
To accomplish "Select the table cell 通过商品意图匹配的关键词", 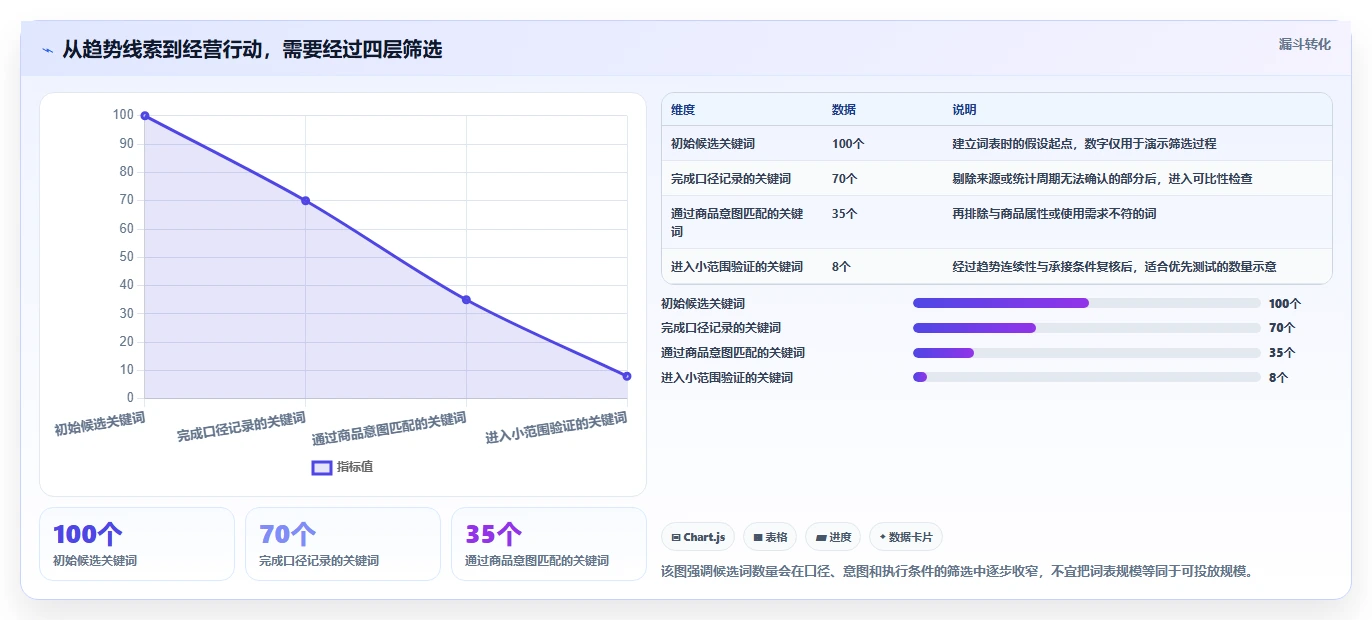I will tap(737, 222).
